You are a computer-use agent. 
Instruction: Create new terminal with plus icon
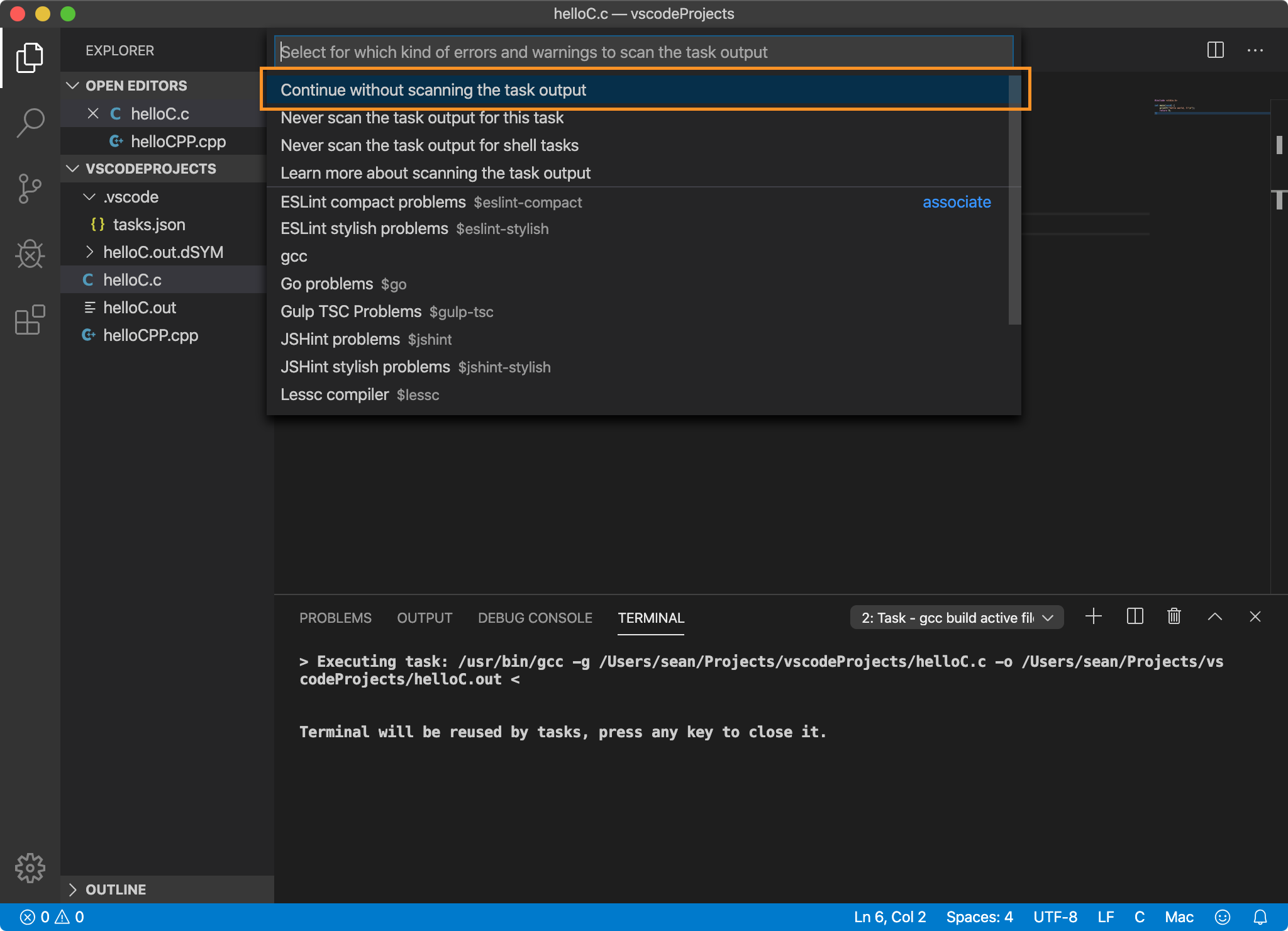[x=1094, y=616]
